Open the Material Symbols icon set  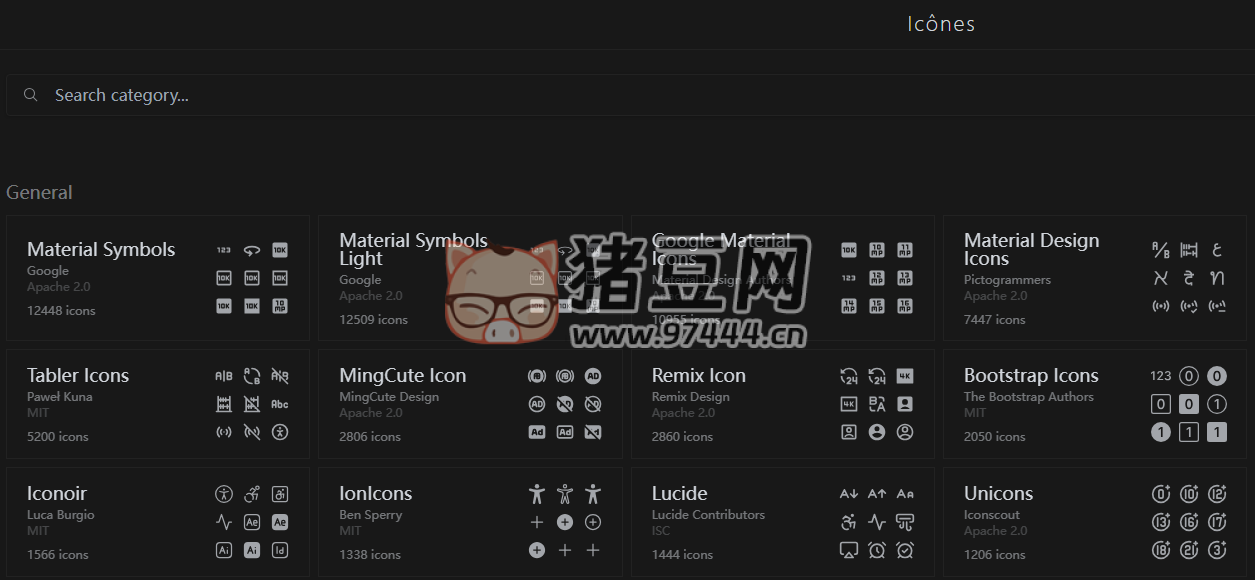click(x=158, y=279)
